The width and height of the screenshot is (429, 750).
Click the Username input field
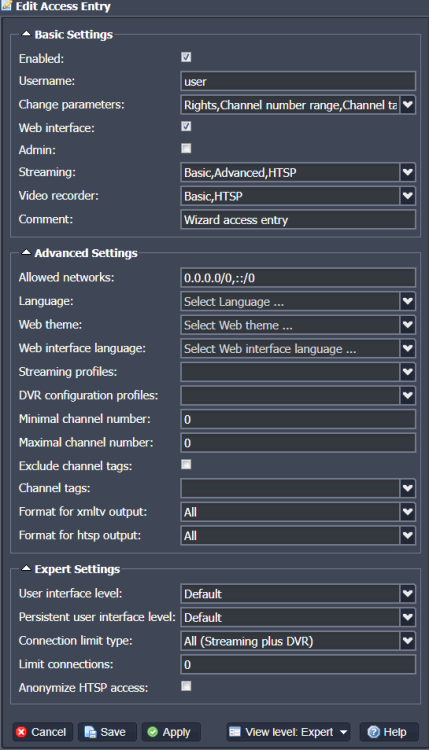[x=298, y=81]
